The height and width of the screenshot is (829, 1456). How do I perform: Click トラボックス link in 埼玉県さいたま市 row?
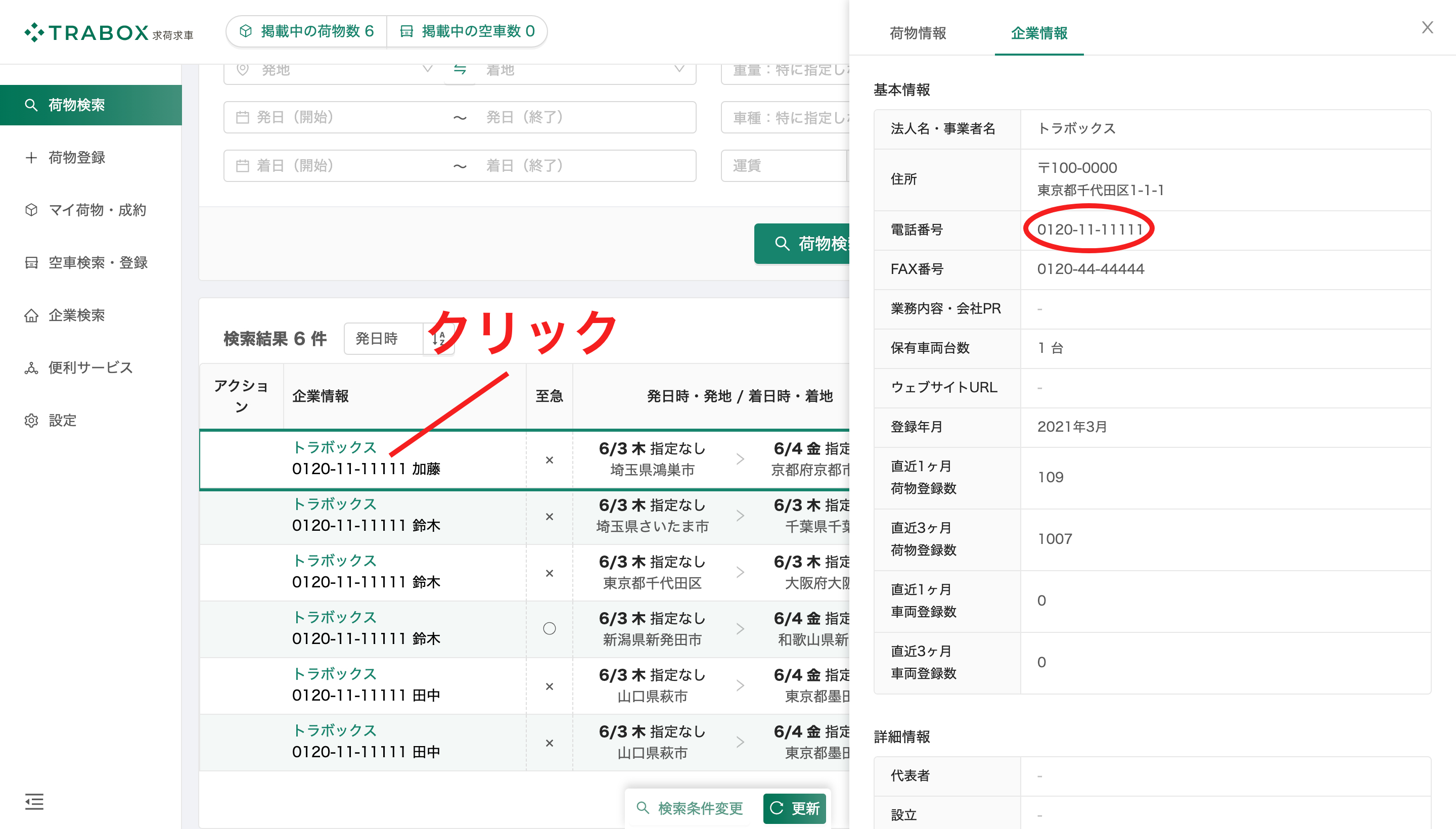click(x=334, y=504)
